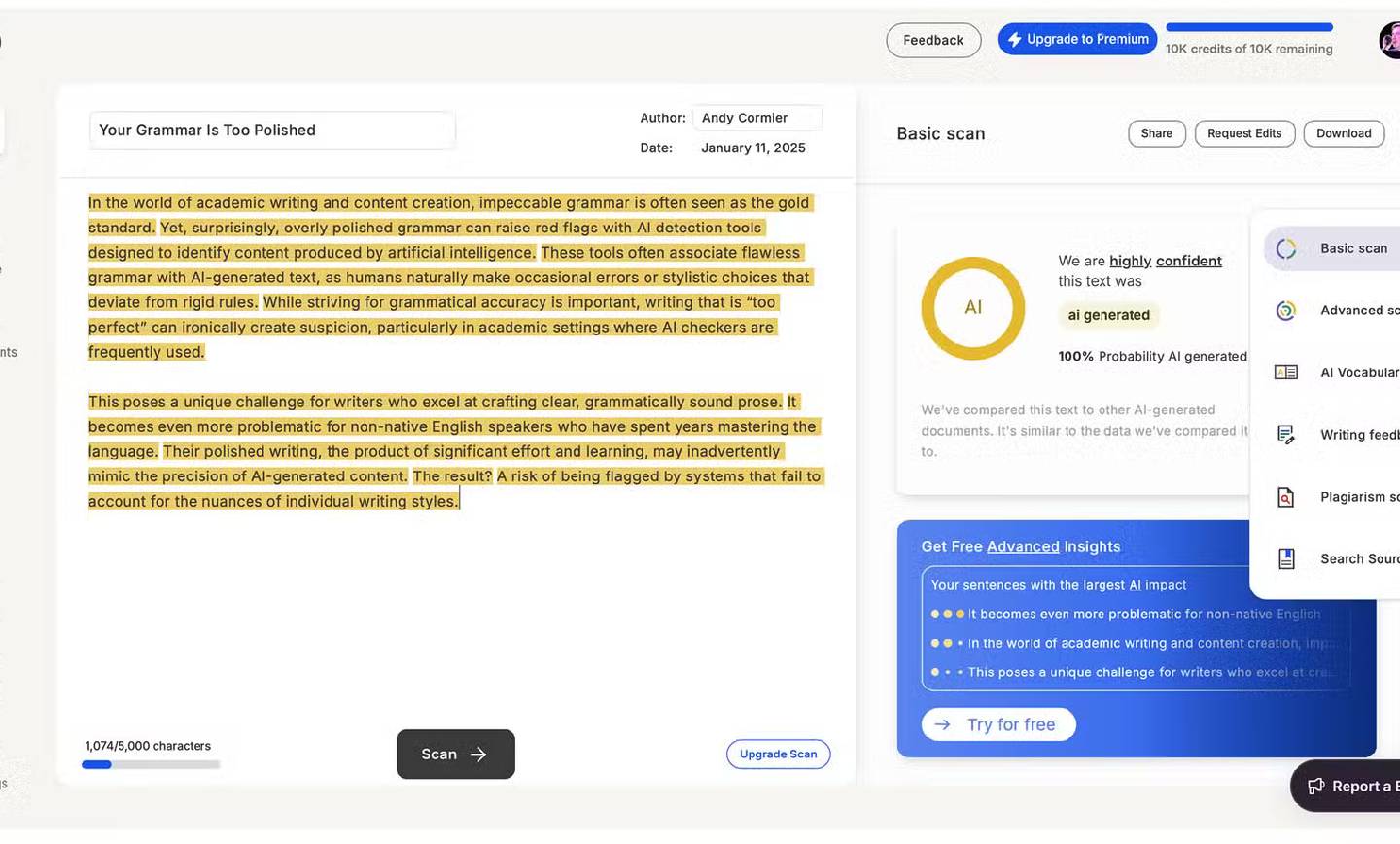Click the Try for free button
Image resolution: width=1400 pixels, height=844 pixels.
998,724
